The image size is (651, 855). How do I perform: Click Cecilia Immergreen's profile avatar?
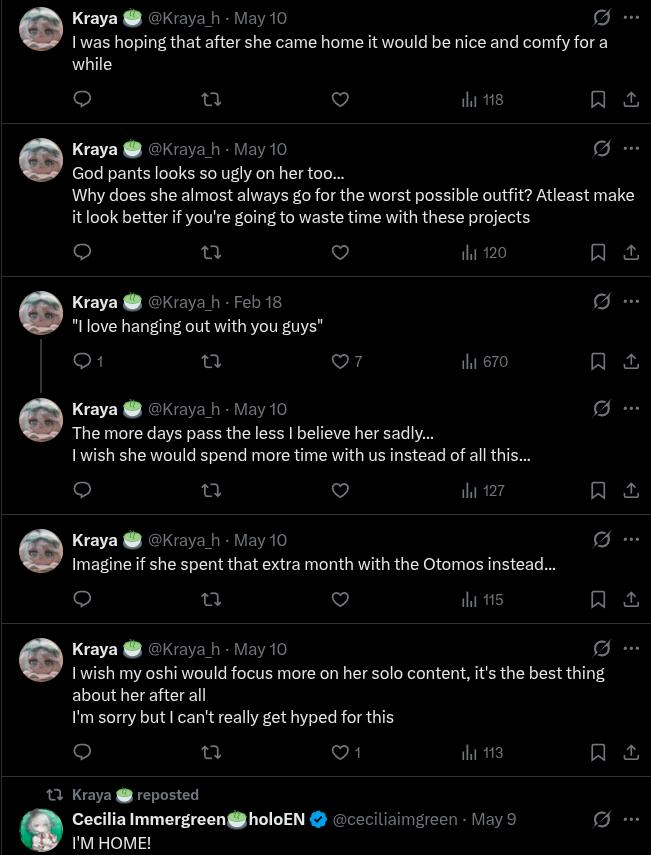(41, 830)
